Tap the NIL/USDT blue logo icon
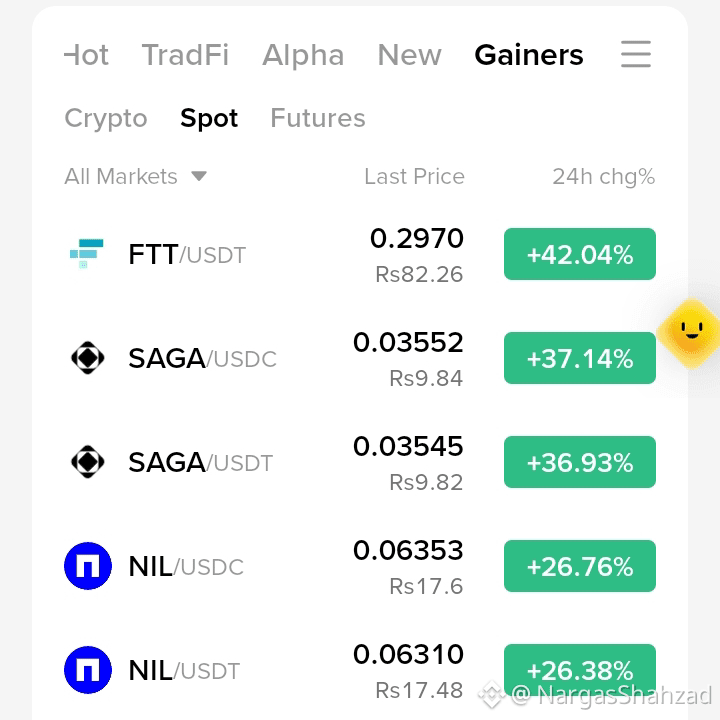This screenshot has width=720, height=720. coord(88,669)
